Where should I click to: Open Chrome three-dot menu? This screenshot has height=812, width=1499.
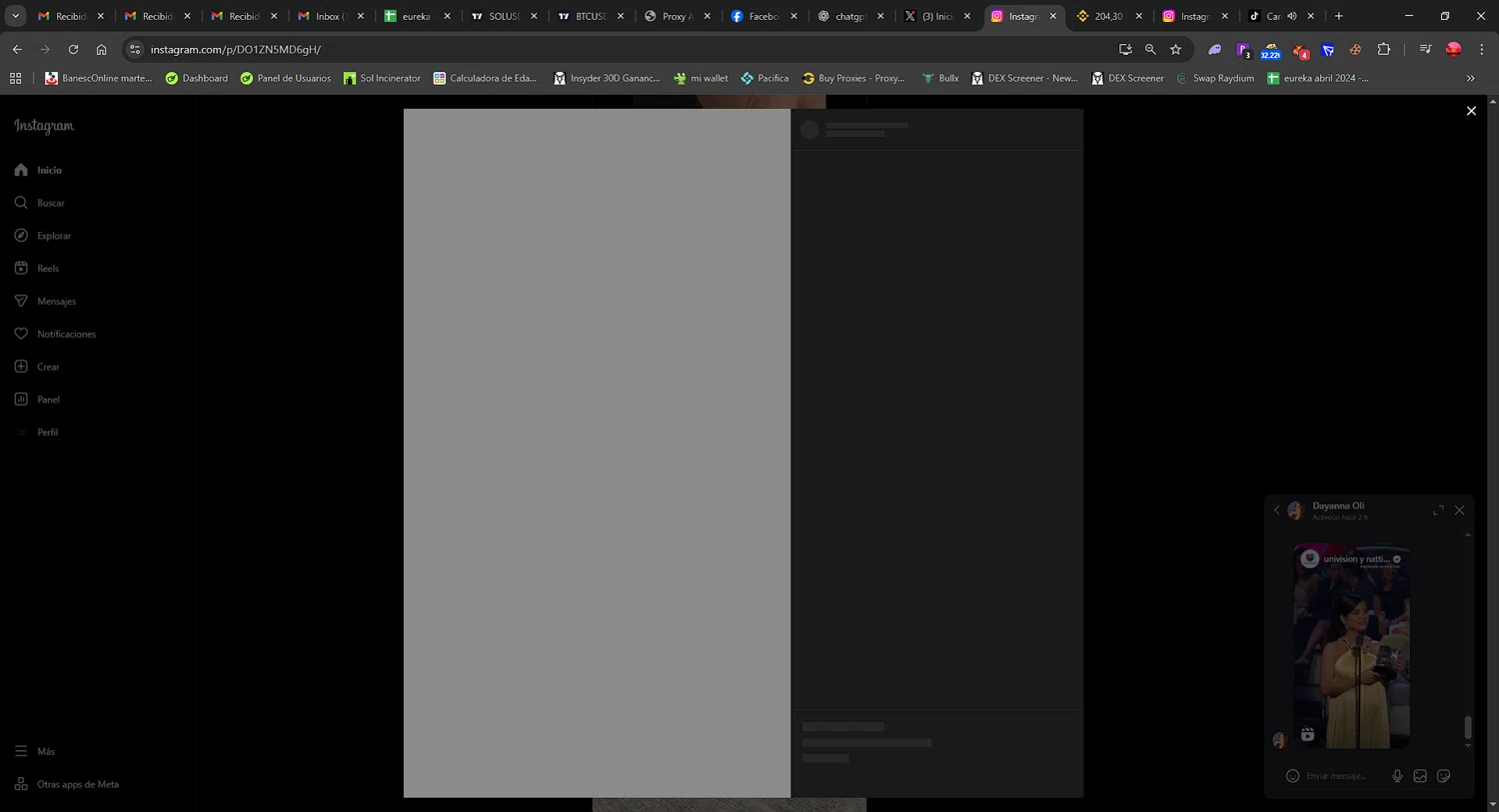point(1482,49)
